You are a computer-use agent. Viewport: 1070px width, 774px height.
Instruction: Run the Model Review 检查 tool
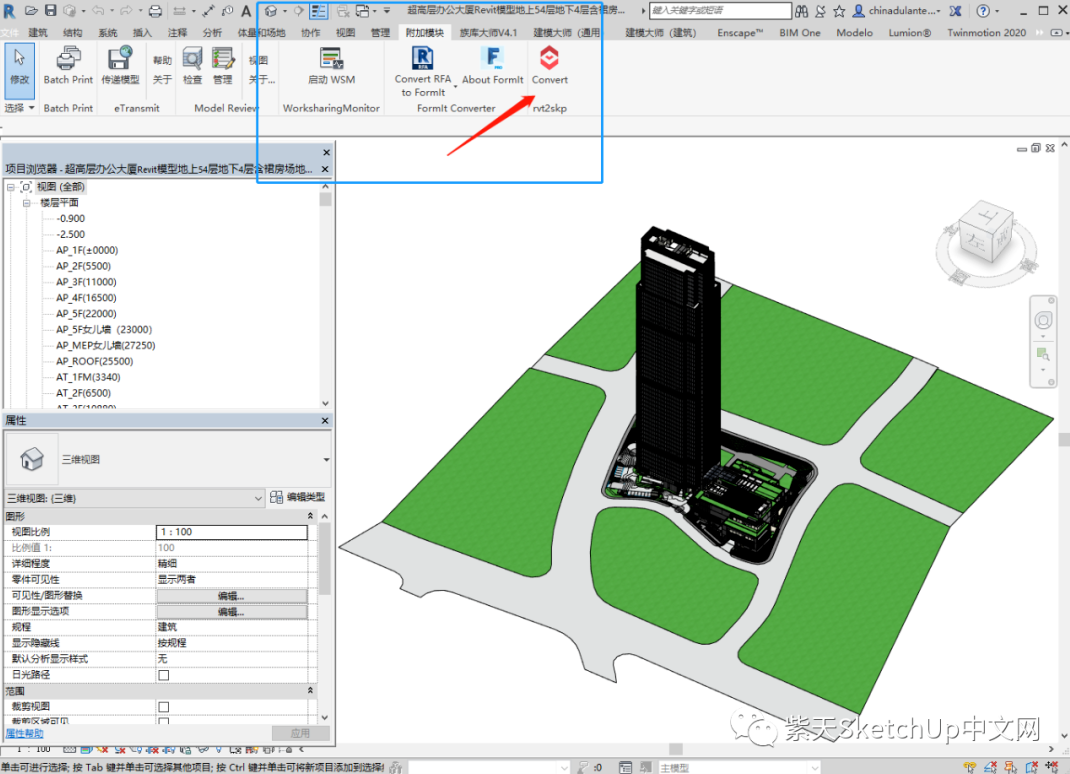(x=192, y=62)
